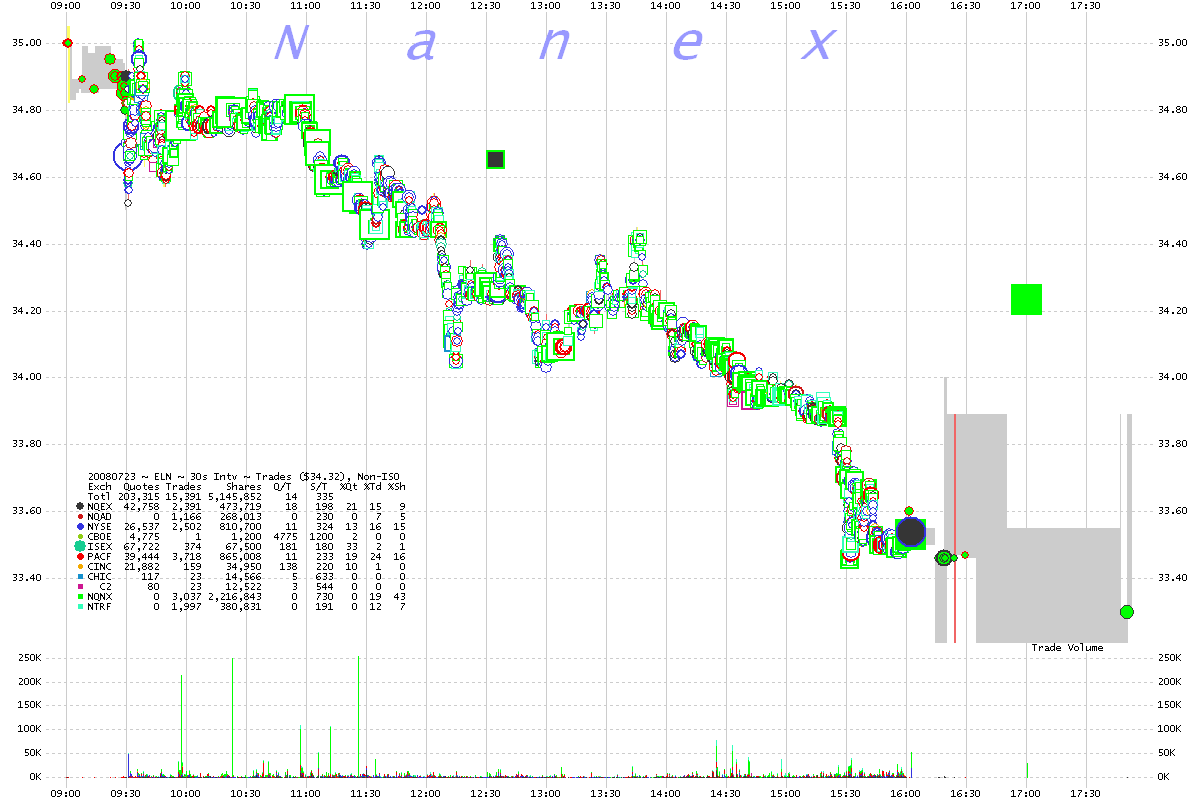This screenshot has width=1200, height=800.
Task: Click the 'Q/T' column header
Action: tap(284, 487)
